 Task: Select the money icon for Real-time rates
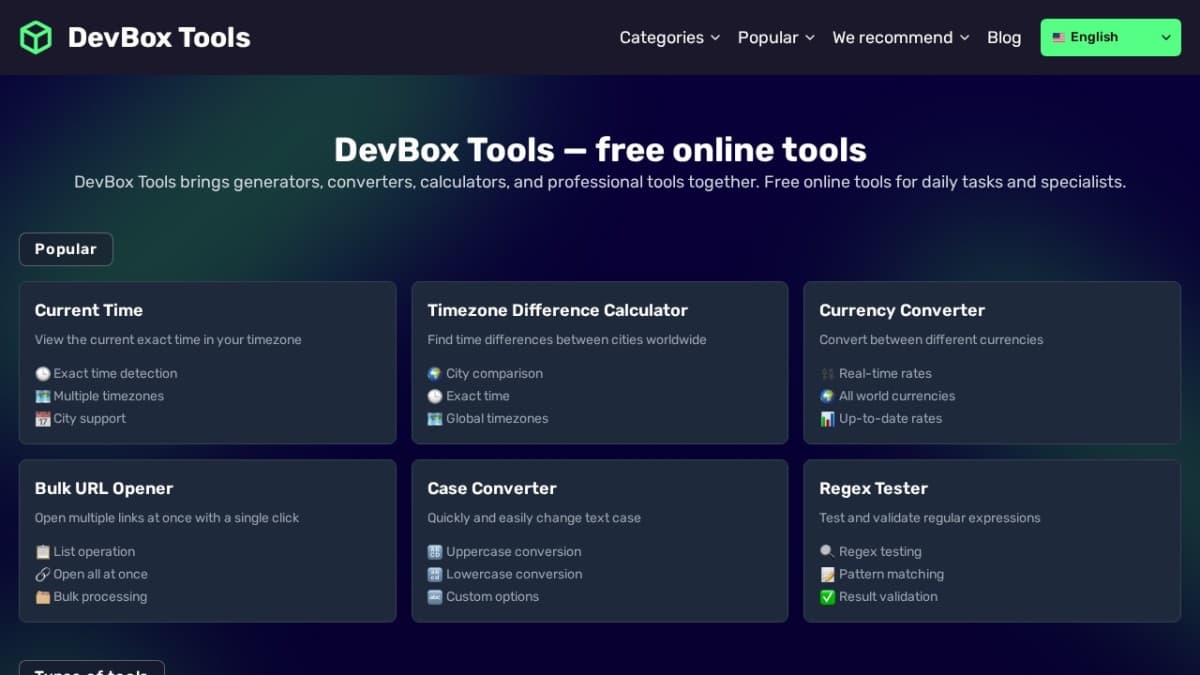click(825, 373)
